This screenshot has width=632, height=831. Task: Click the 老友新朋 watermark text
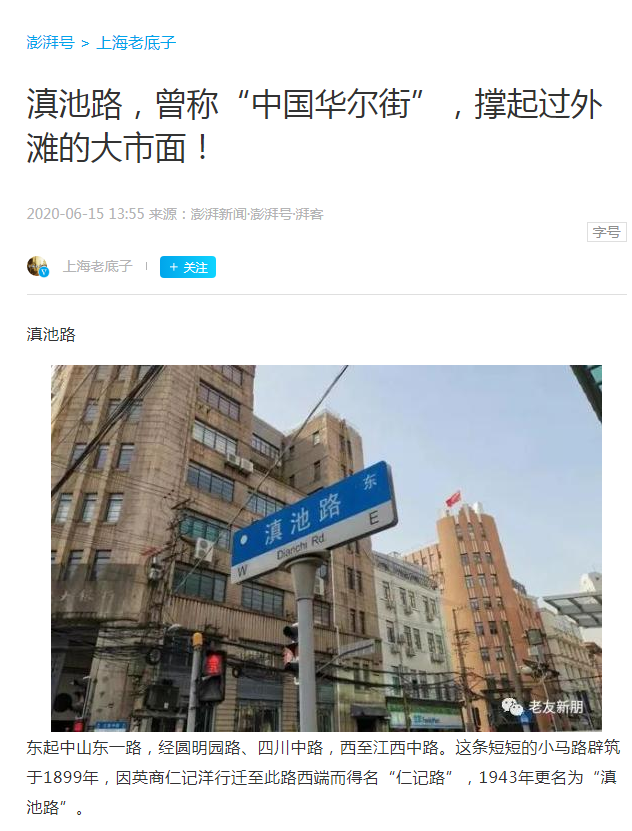pyautogui.click(x=555, y=706)
